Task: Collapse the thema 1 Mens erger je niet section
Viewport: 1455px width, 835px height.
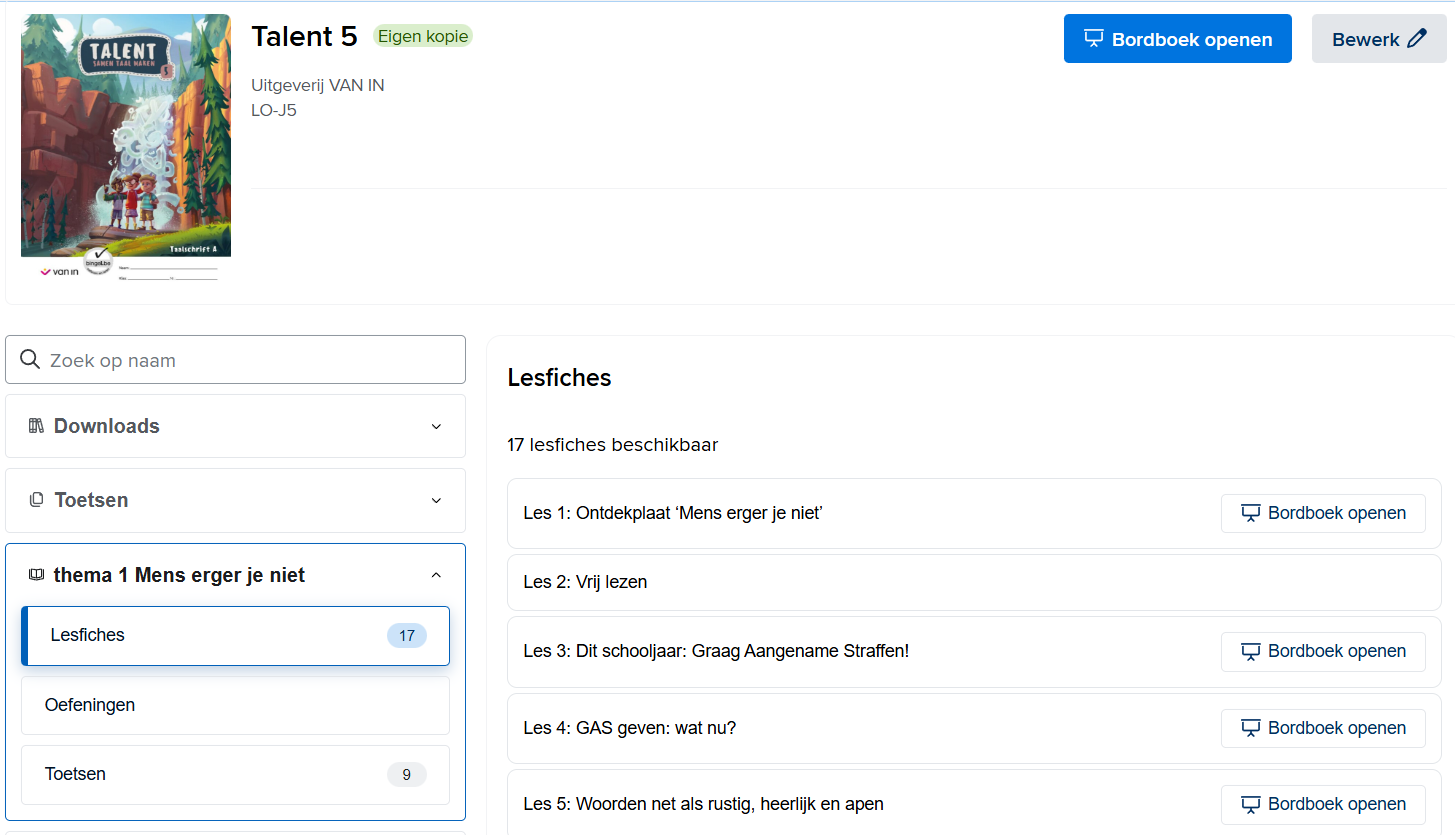Action: click(436, 575)
